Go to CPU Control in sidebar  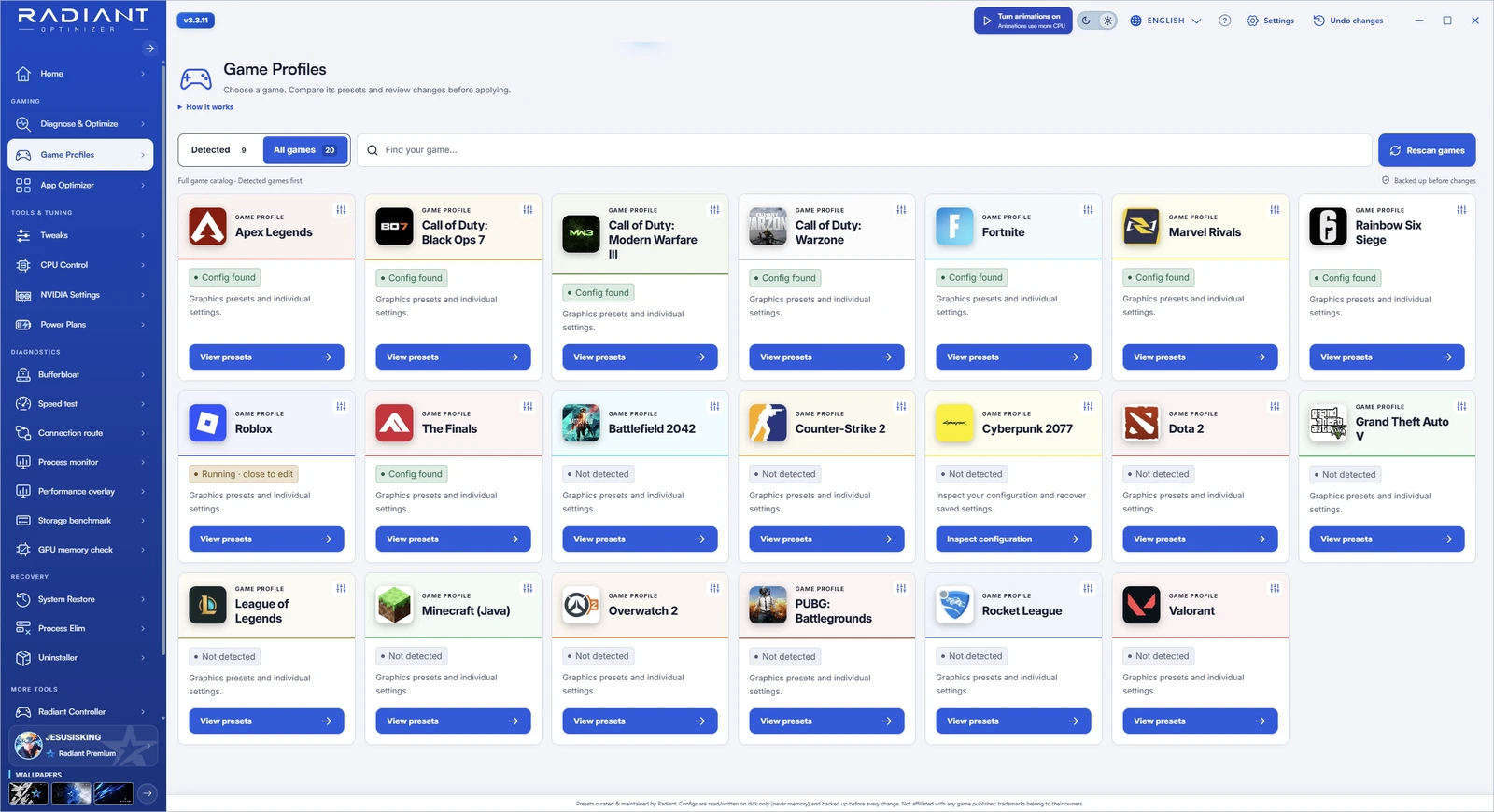[x=80, y=265]
